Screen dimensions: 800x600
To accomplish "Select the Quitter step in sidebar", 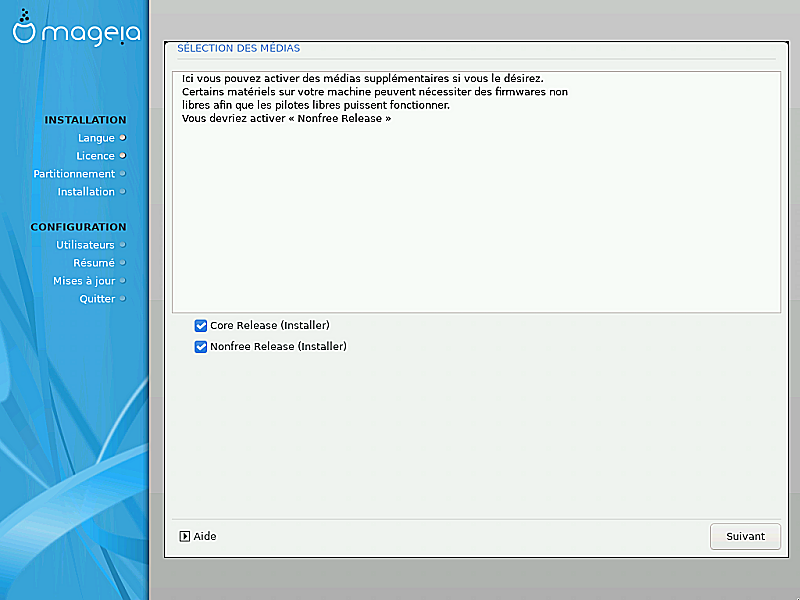I will (x=97, y=298).
